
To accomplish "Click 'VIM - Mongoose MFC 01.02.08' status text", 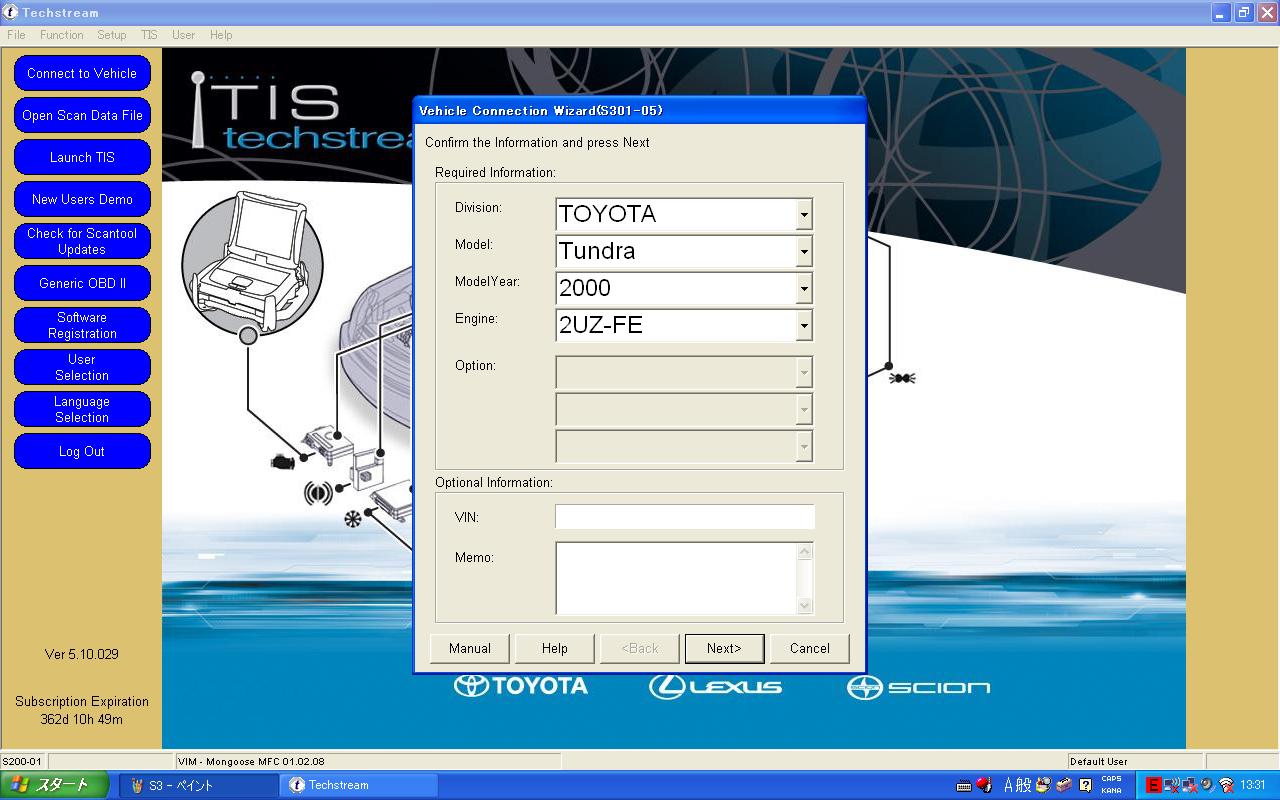I will point(251,761).
